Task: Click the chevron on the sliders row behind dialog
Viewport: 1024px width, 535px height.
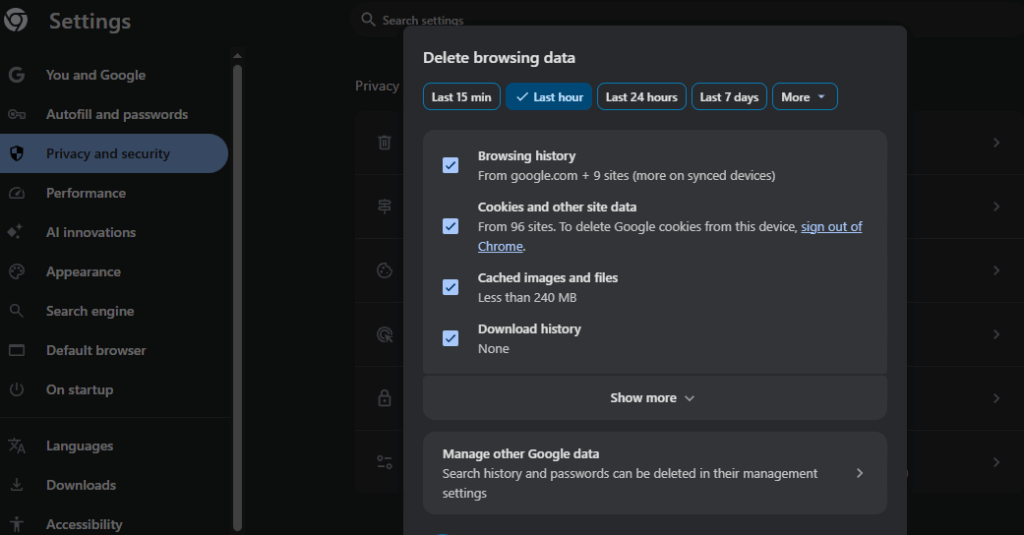Action: [996, 462]
